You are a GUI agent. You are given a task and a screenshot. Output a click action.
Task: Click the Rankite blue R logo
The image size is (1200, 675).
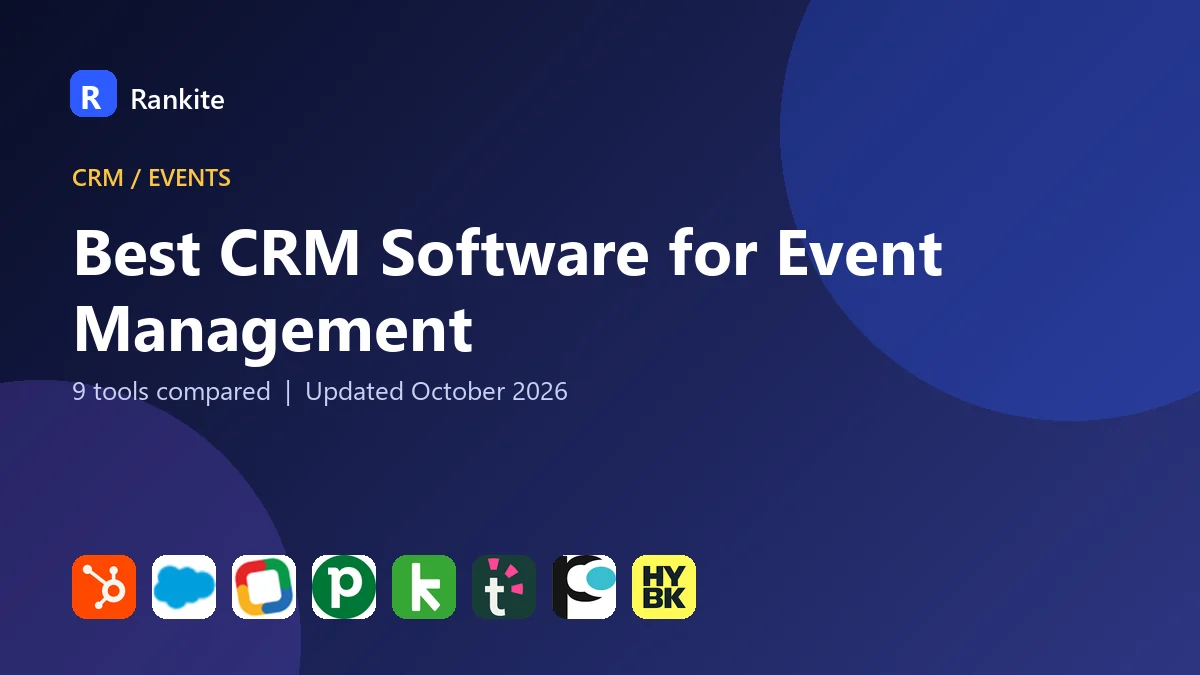tap(93, 95)
